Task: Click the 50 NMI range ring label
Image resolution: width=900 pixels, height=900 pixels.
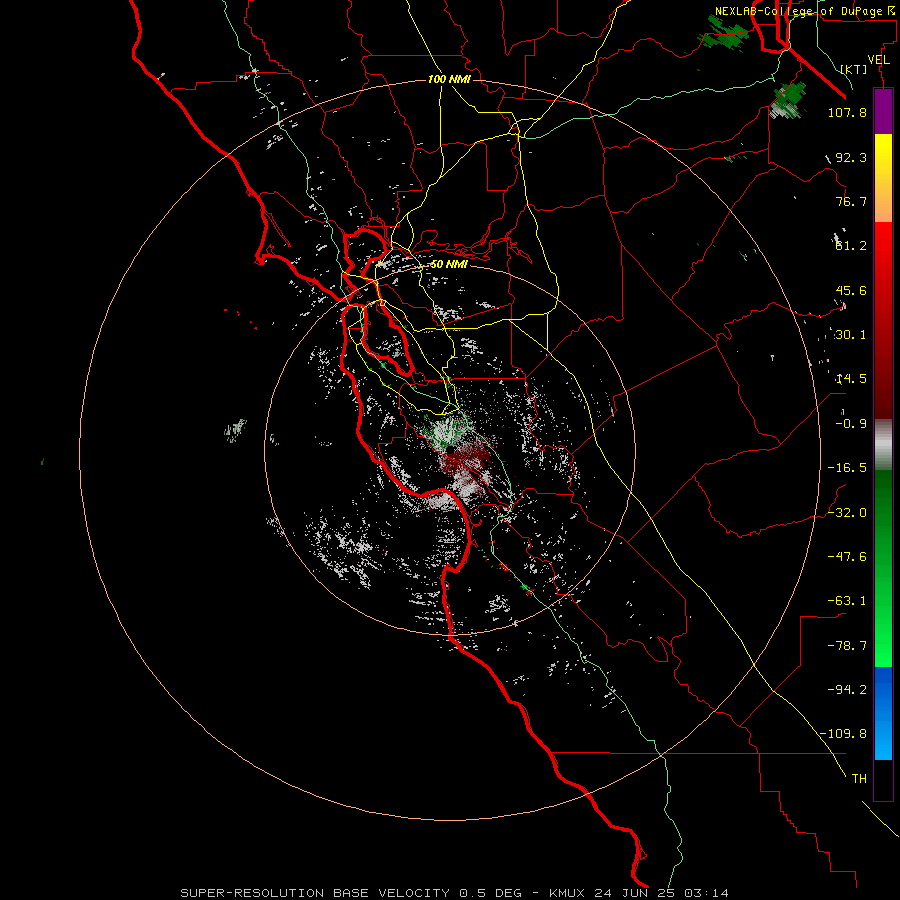Action: click(449, 264)
